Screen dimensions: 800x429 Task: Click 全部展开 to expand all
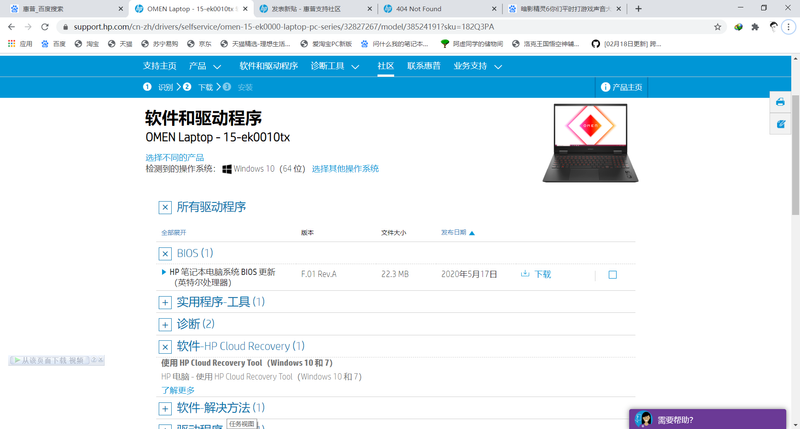(x=174, y=233)
